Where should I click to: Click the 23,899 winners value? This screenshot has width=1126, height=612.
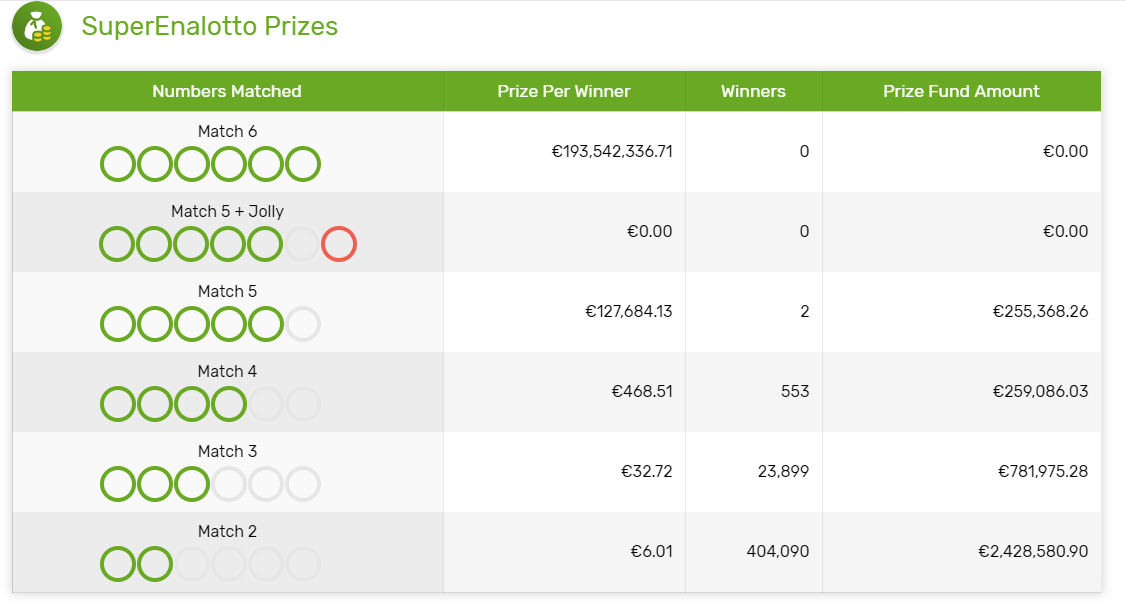(x=783, y=471)
